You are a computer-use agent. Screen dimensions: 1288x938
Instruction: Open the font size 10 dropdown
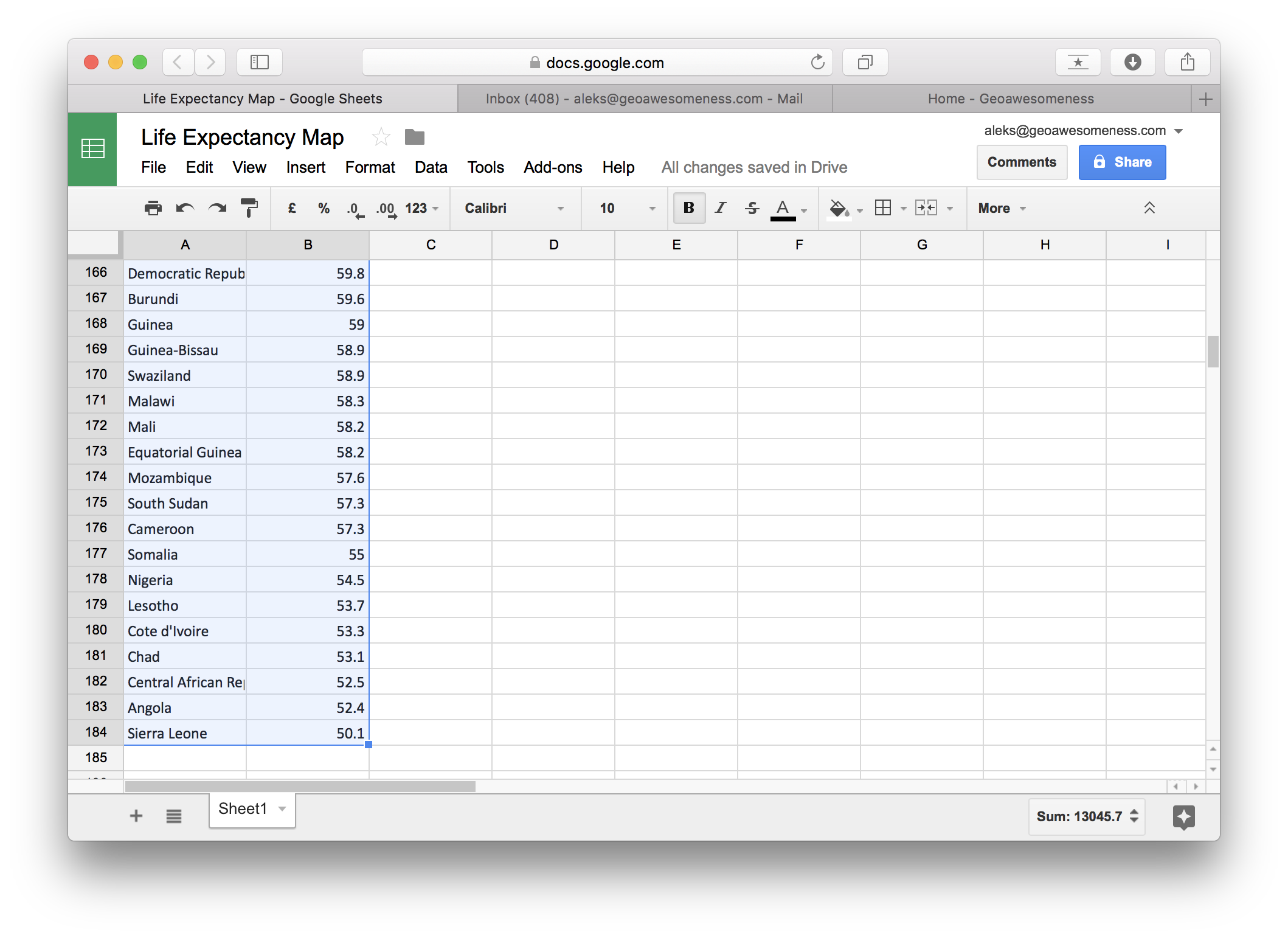(x=627, y=208)
